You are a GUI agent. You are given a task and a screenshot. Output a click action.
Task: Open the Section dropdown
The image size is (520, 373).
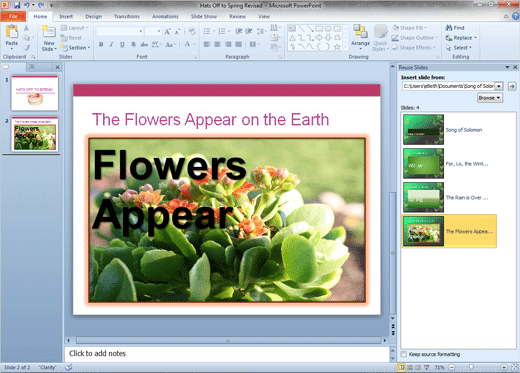click(x=76, y=48)
